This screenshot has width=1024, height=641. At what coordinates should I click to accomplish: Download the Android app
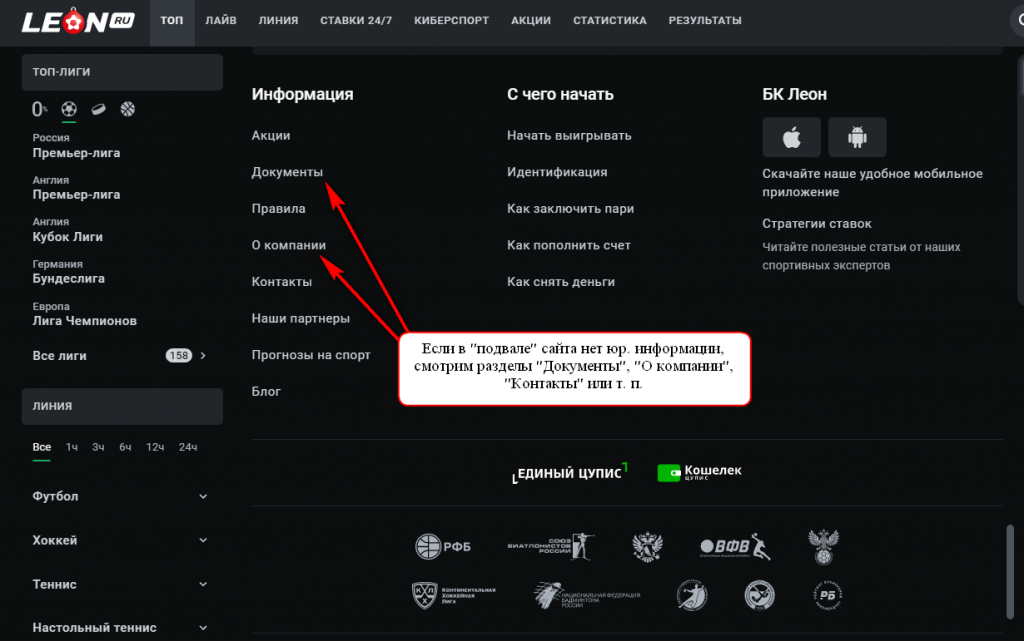pyautogui.click(x=857, y=137)
